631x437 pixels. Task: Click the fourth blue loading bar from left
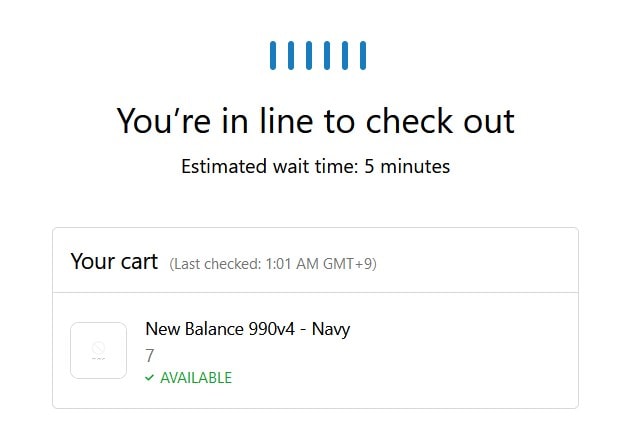coord(326,55)
